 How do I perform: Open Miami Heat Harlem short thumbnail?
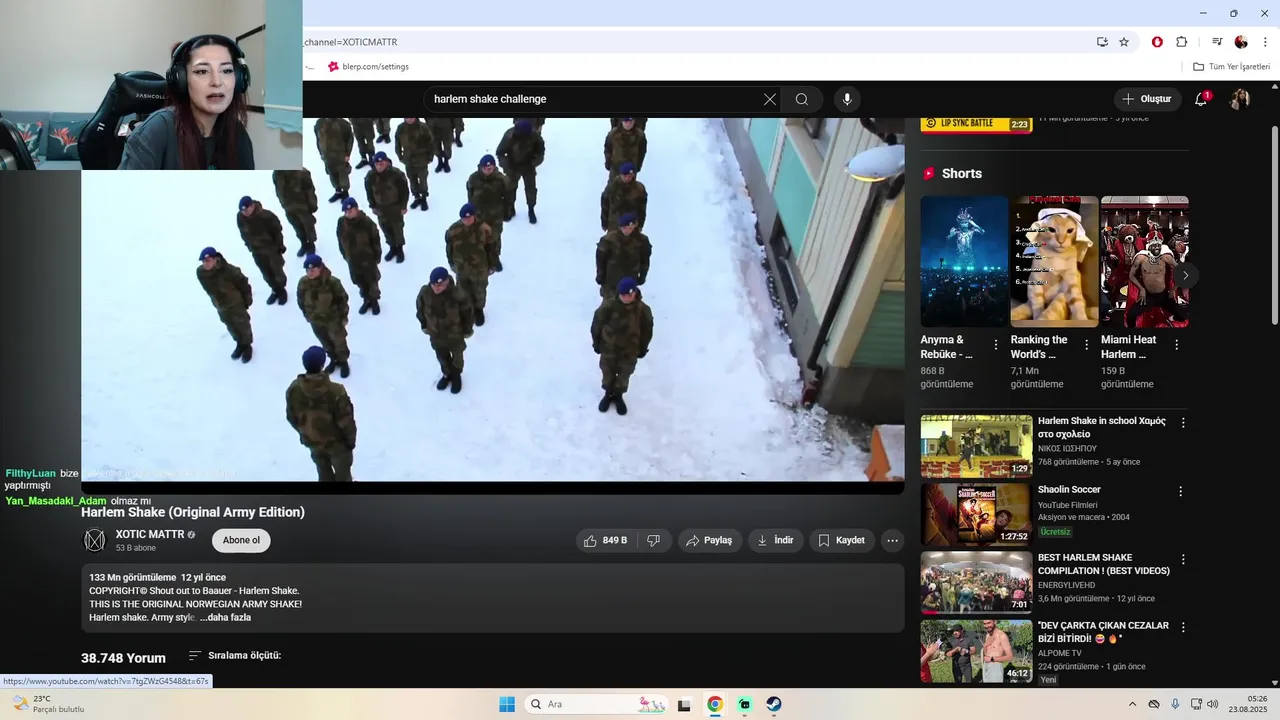[x=1144, y=261]
